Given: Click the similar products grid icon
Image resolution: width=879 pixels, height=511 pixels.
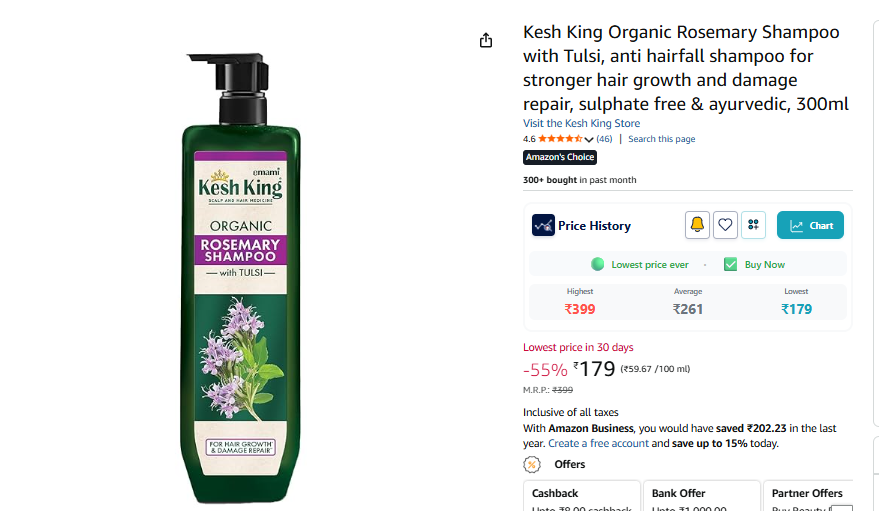Looking at the screenshot, I should [753, 225].
